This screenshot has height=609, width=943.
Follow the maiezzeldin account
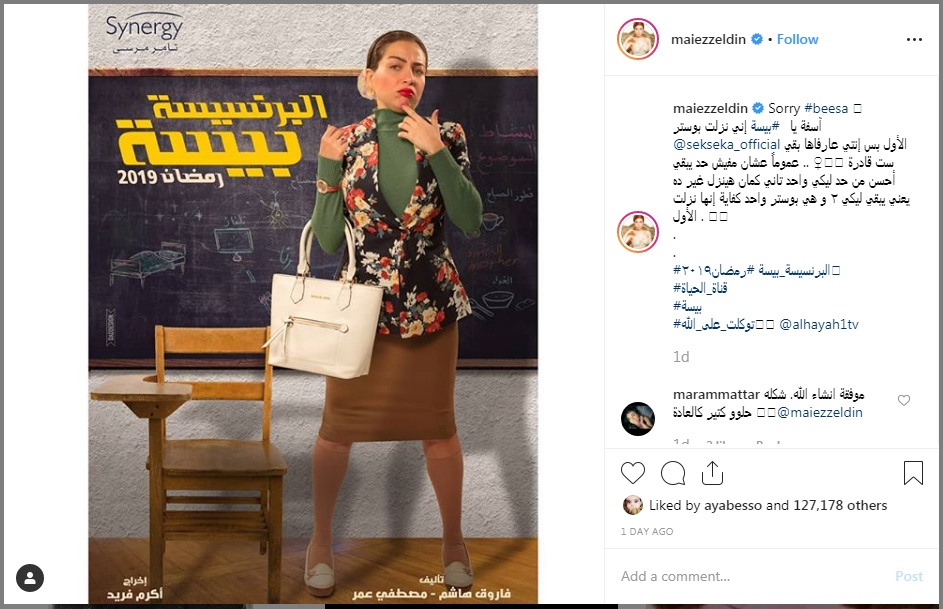(x=797, y=39)
